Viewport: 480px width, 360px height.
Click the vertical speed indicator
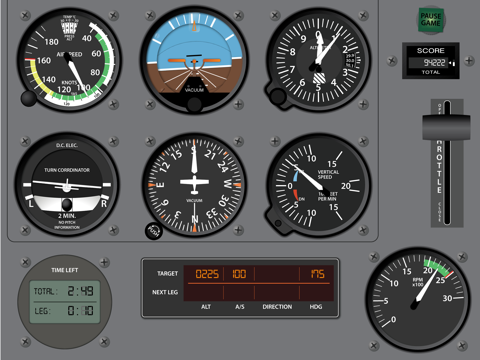pos(318,184)
